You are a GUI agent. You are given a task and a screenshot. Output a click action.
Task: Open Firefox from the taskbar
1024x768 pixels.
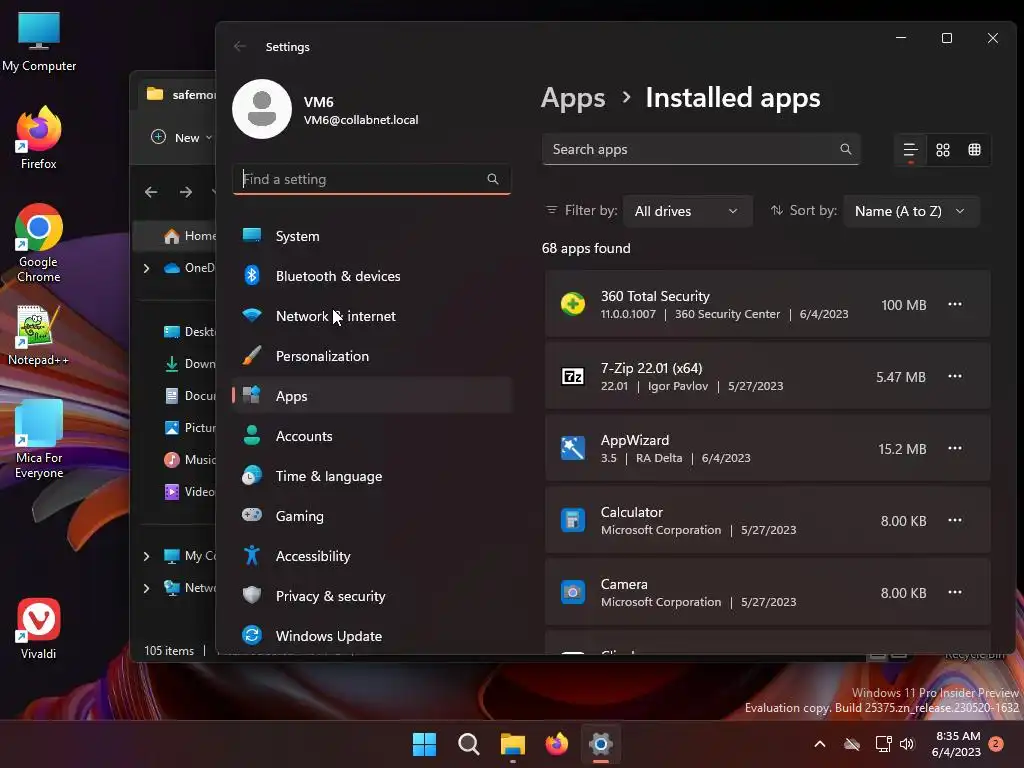point(556,744)
